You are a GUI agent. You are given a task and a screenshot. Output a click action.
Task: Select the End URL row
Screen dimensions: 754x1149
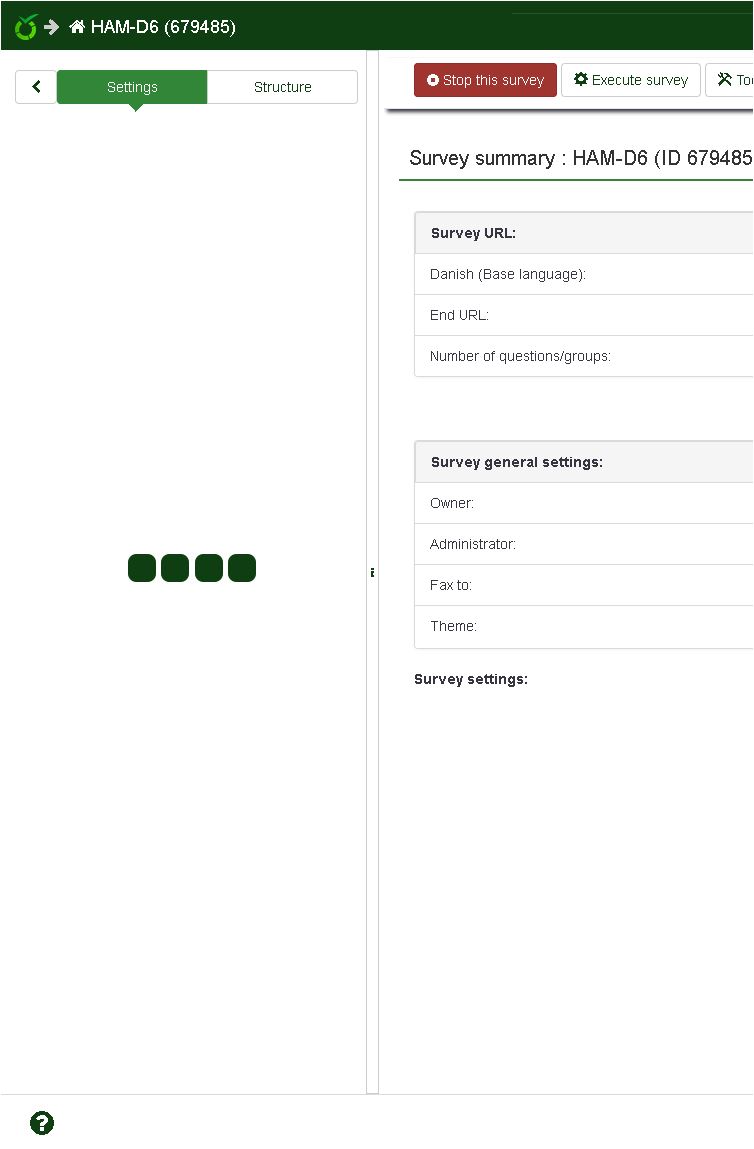click(x=584, y=315)
